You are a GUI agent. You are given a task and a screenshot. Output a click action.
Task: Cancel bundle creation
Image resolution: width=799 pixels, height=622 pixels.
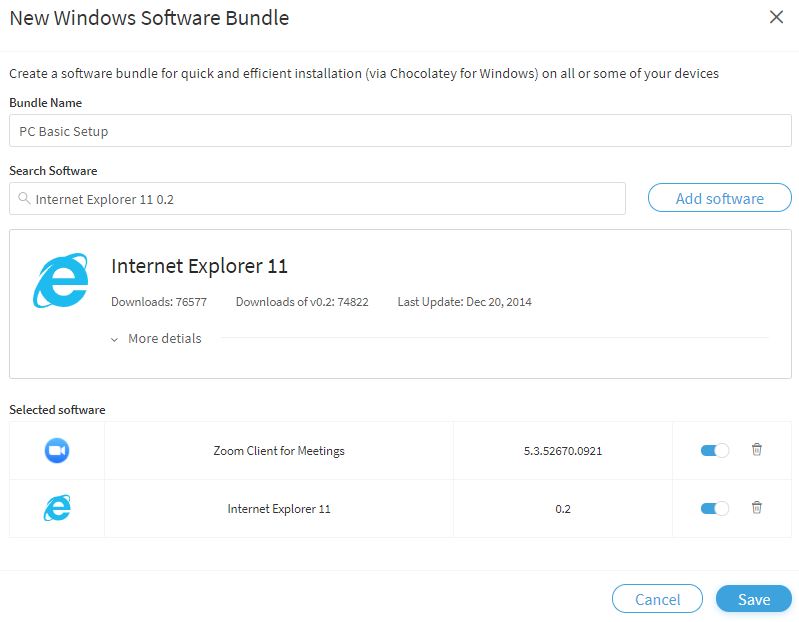point(657,599)
